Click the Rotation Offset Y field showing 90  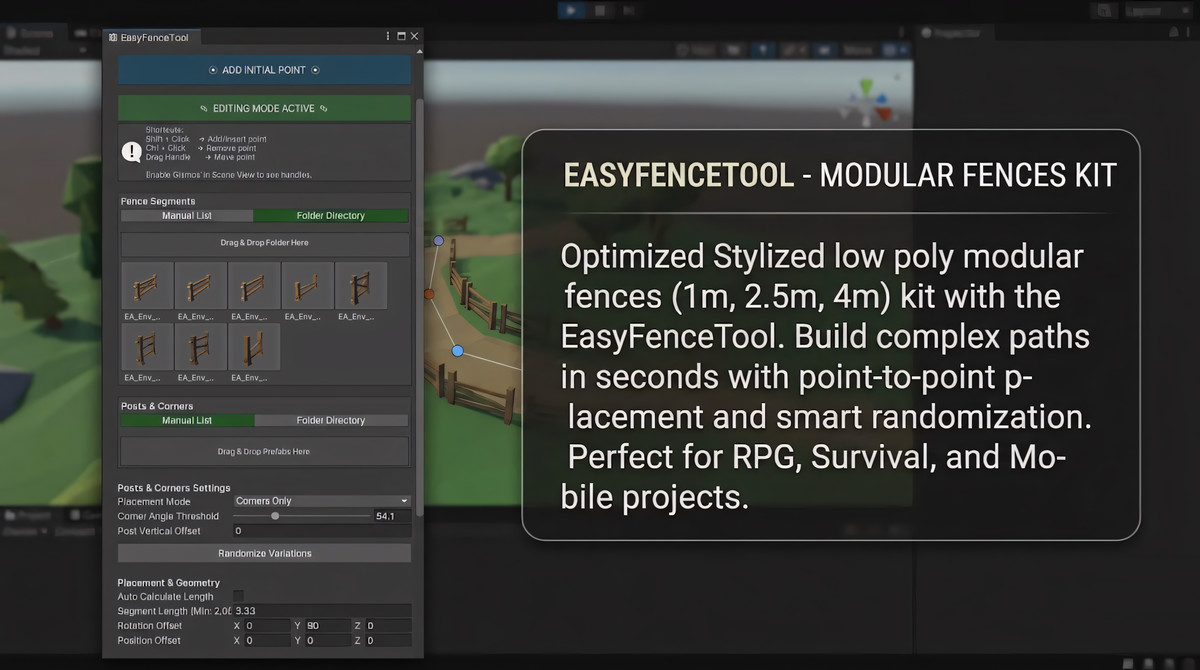point(328,626)
